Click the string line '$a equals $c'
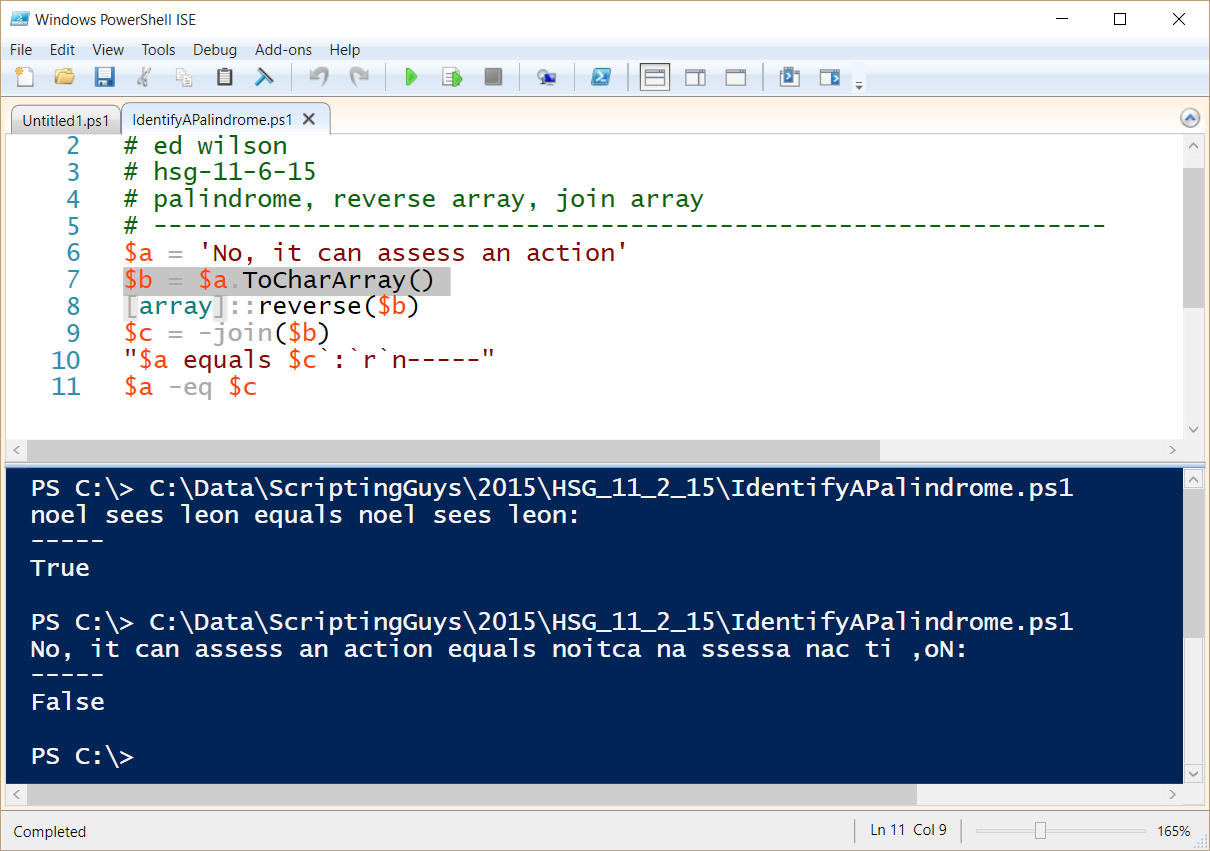 click(309, 360)
